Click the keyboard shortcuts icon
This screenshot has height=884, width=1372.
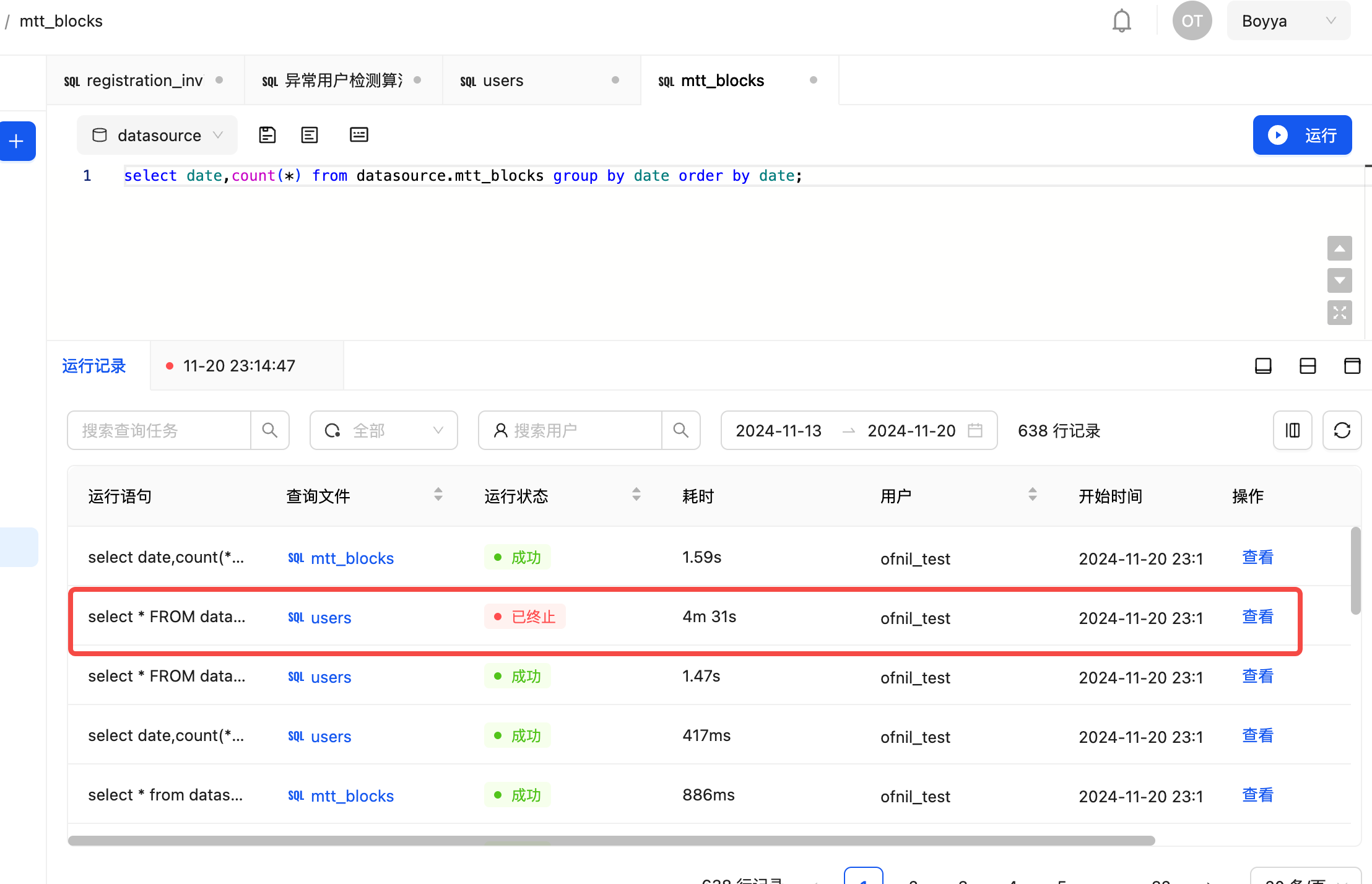pyautogui.click(x=359, y=135)
